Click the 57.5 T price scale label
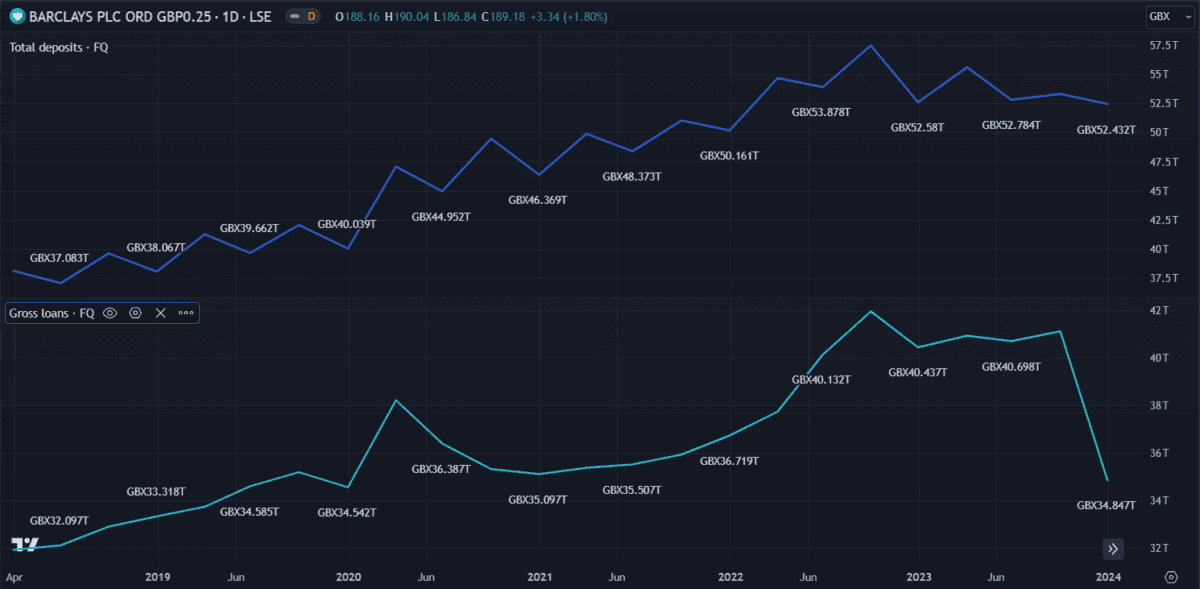The height and width of the screenshot is (589, 1200). (1163, 46)
